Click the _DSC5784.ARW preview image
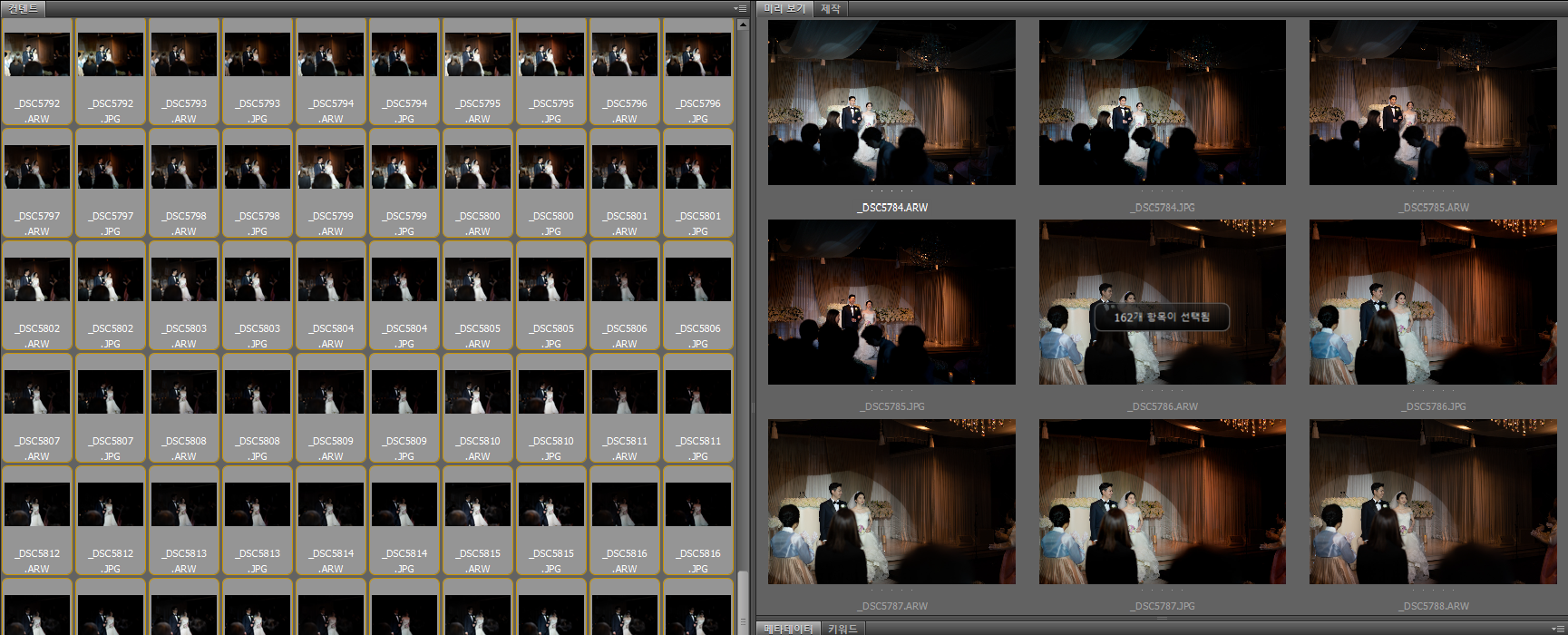 click(x=891, y=103)
